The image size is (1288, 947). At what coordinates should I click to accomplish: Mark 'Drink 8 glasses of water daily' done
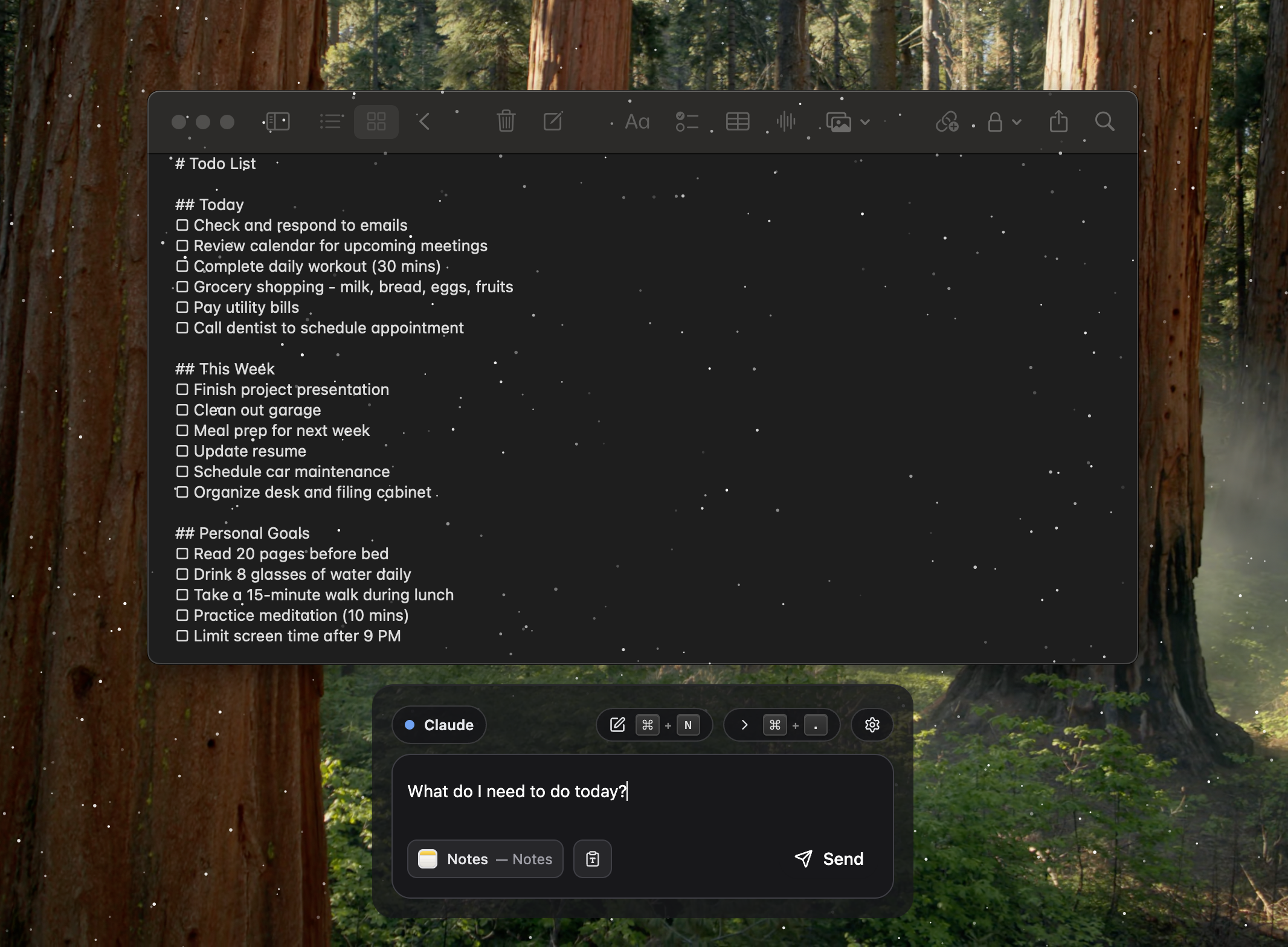[182, 574]
